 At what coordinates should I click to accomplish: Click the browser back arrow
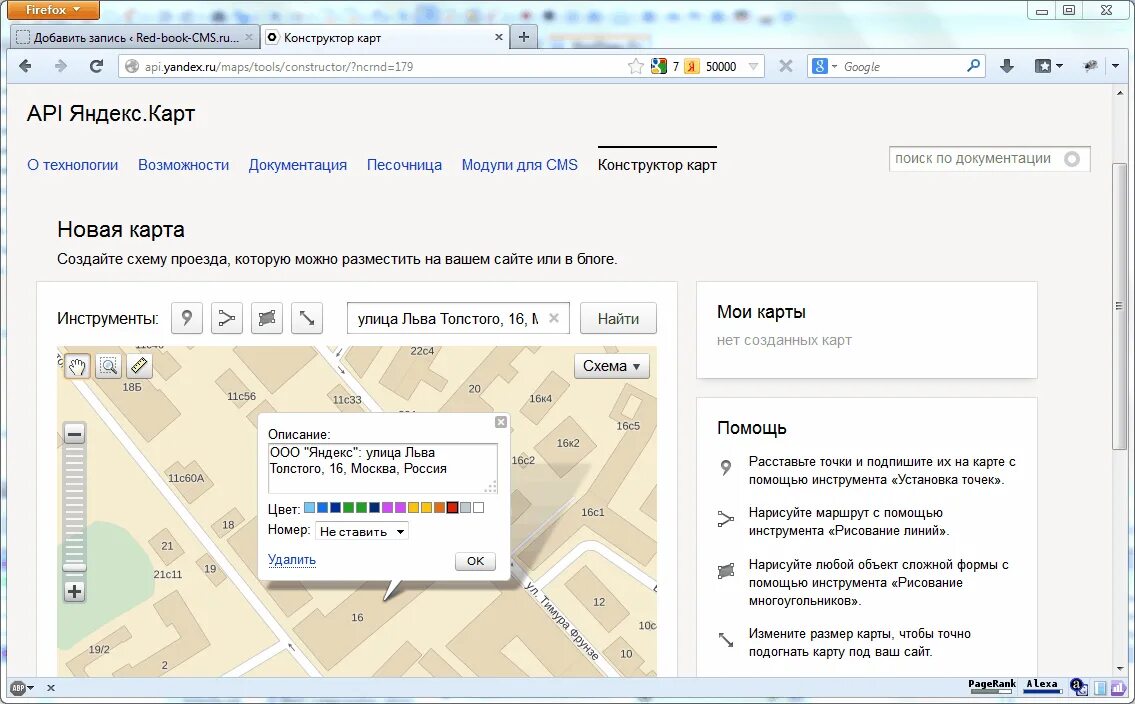(25, 67)
